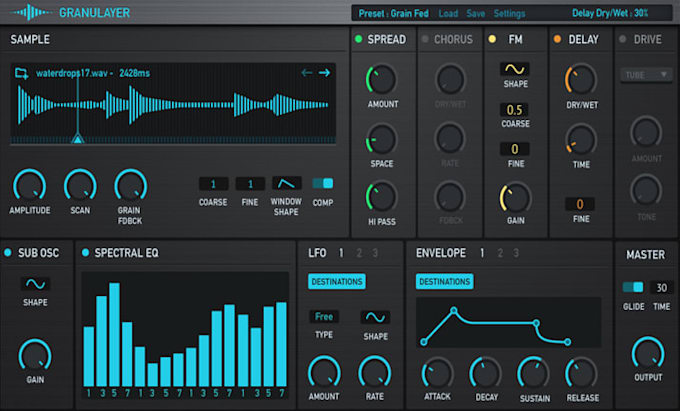
Task: Select Envelope tab 3
Action: (516, 253)
